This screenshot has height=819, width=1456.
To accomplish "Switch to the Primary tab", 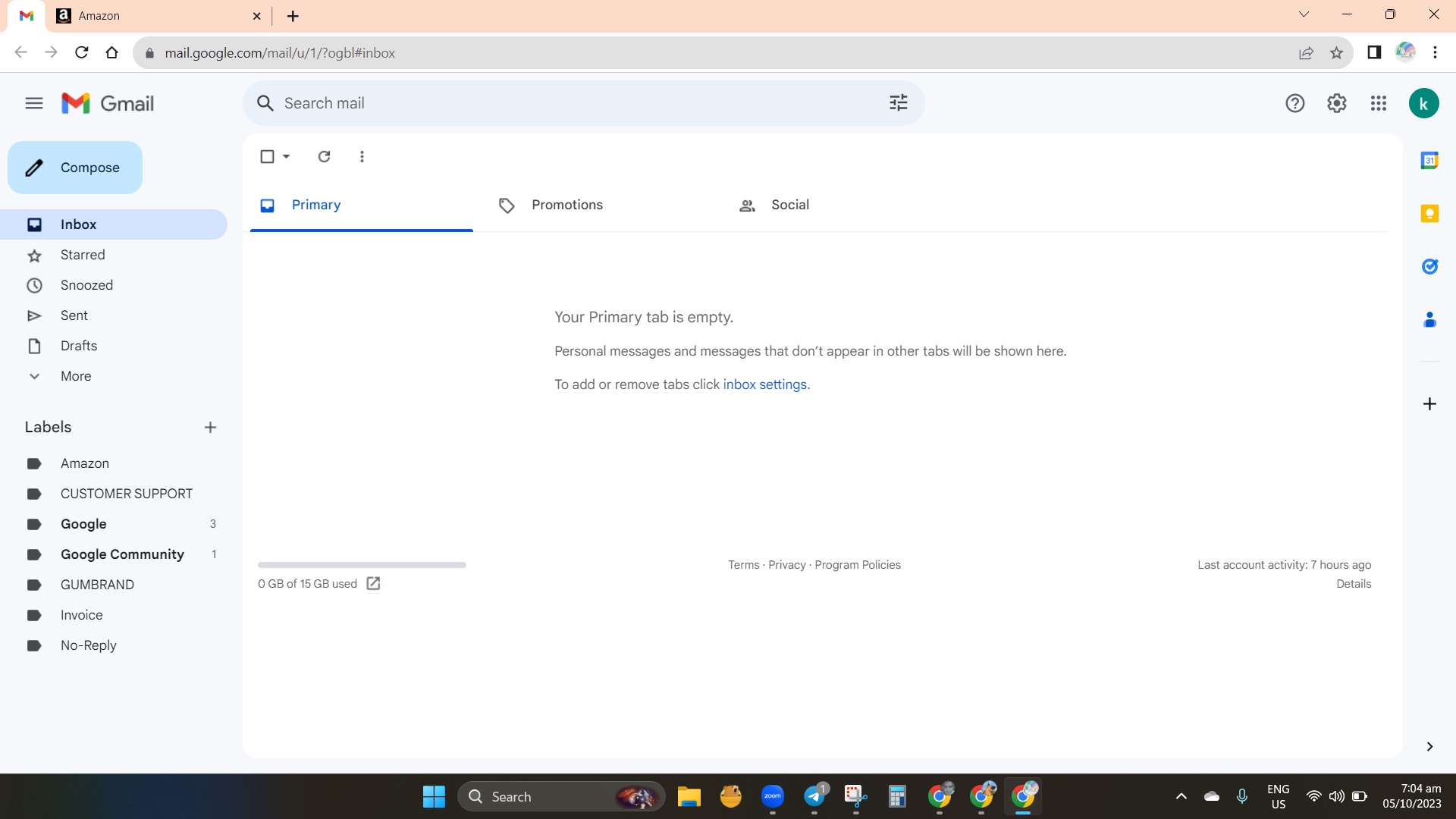I will (362, 205).
